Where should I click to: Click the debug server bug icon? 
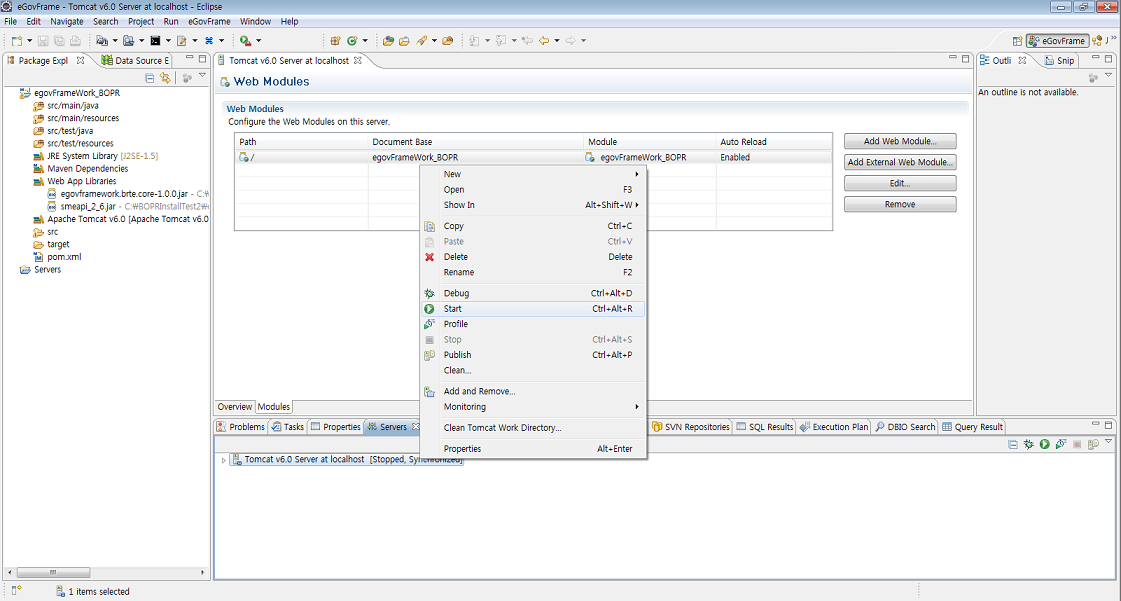[1028, 444]
